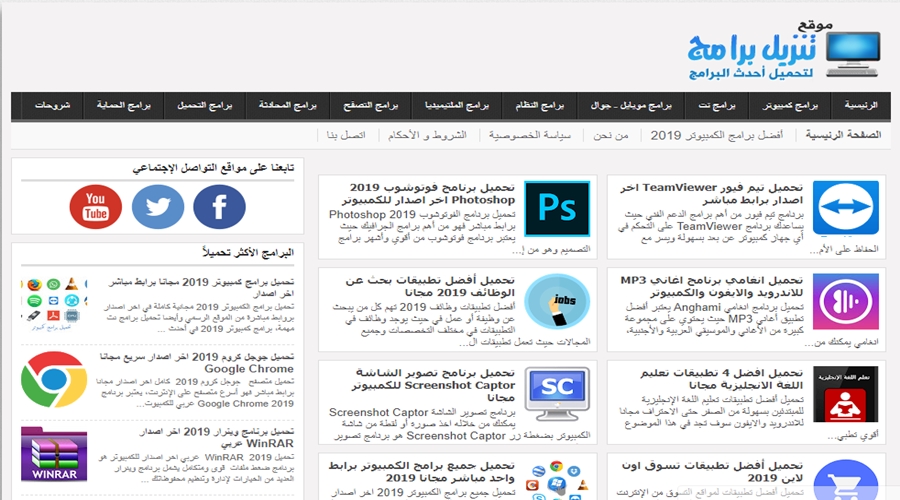Open سياسة الخصوصية page link
The height and width of the screenshot is (500, 900).
[530, 135]
